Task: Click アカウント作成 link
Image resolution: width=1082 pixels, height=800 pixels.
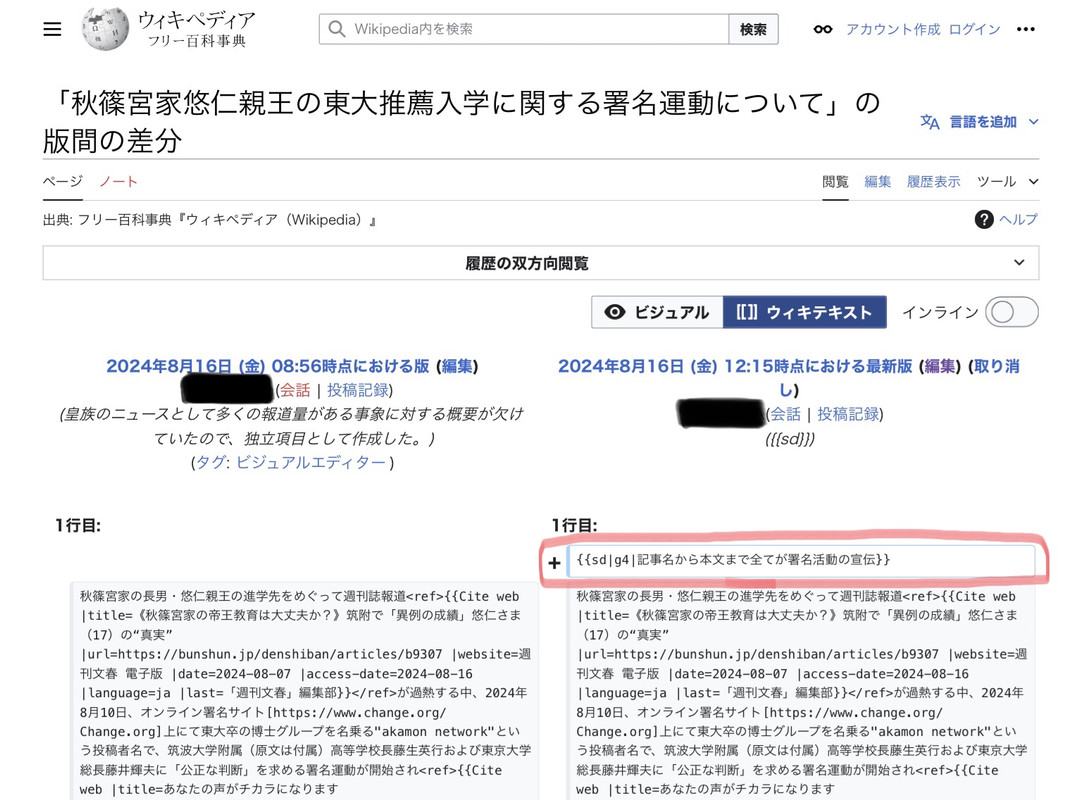Action: coord(893,29)
